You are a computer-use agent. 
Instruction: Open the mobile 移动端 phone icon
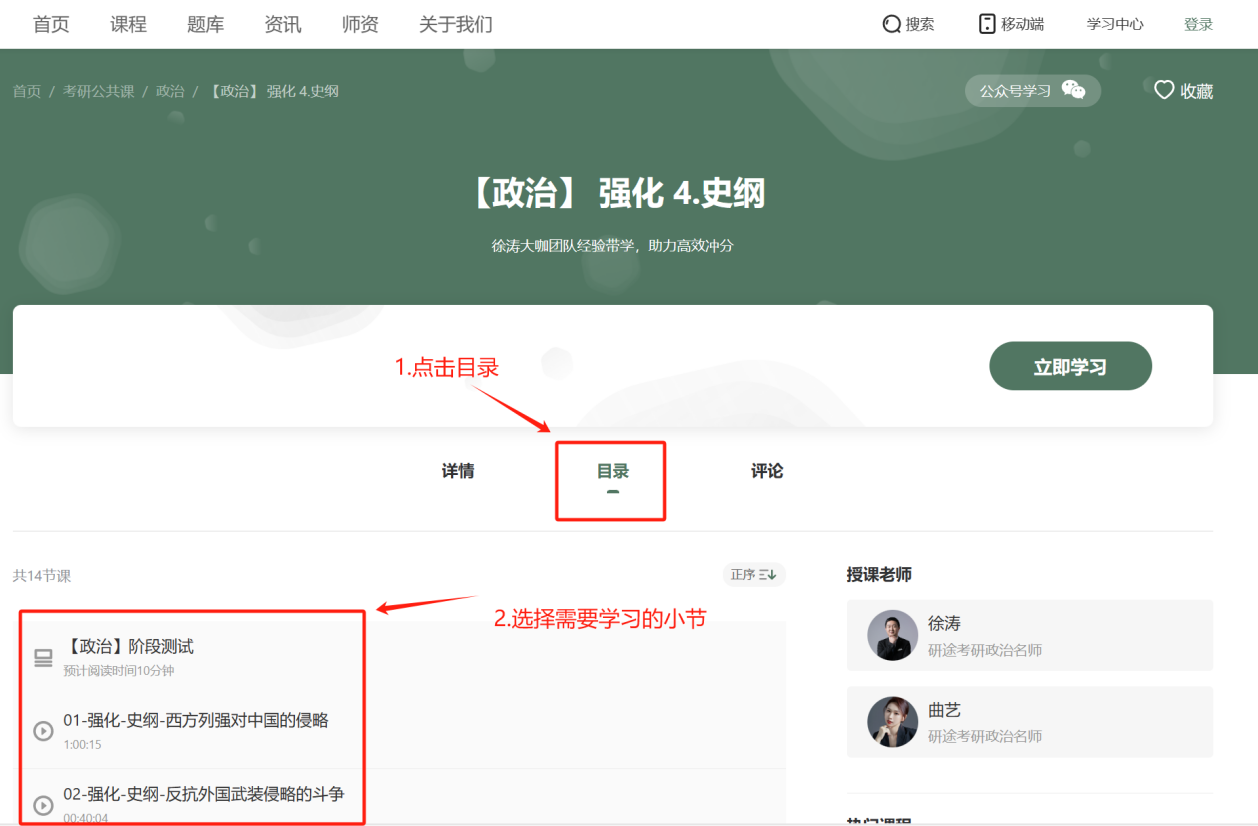tap(987, 24)
